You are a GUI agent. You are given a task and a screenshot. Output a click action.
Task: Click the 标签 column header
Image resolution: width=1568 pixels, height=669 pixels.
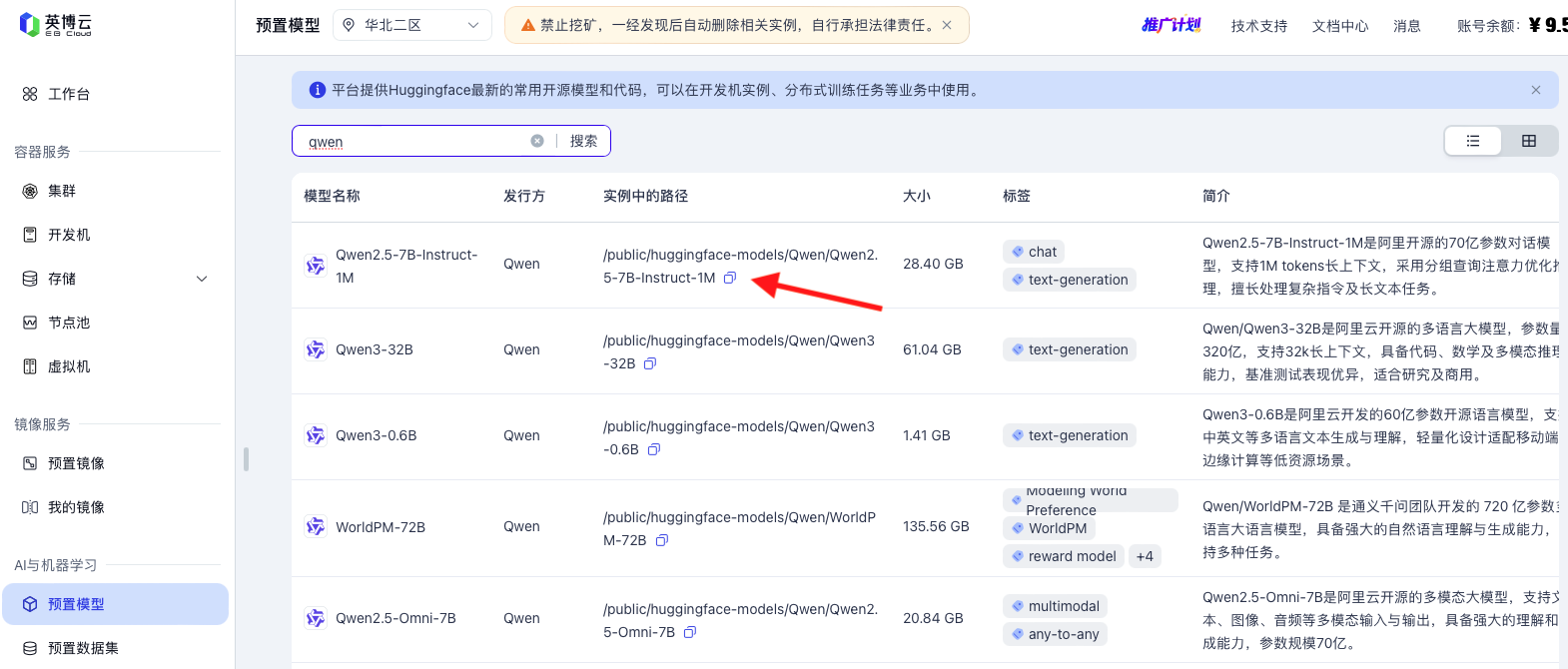1017,196
